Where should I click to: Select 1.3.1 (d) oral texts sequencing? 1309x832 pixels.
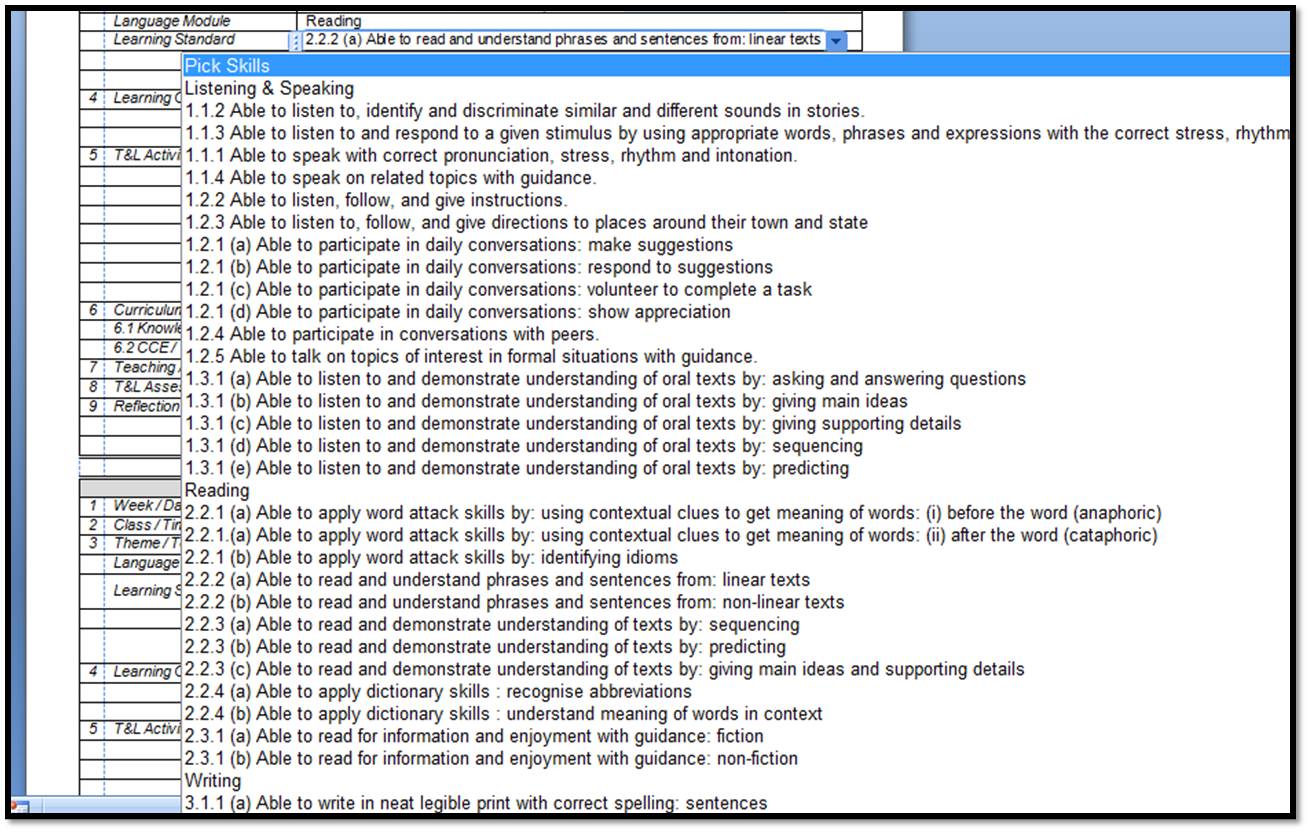[524, 445]
